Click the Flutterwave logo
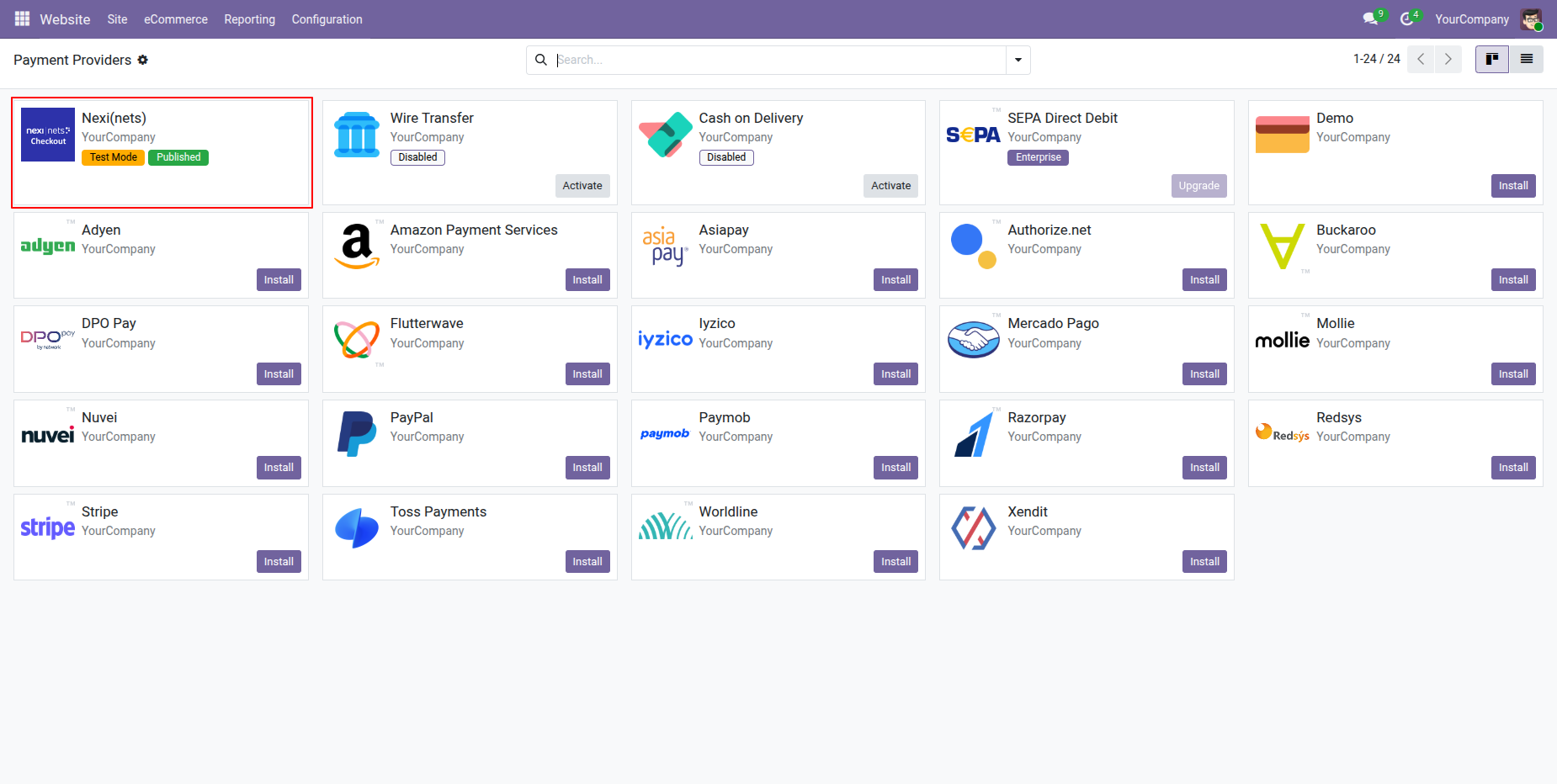Screen dimensions: 1557x784 [x=357, y=340]
